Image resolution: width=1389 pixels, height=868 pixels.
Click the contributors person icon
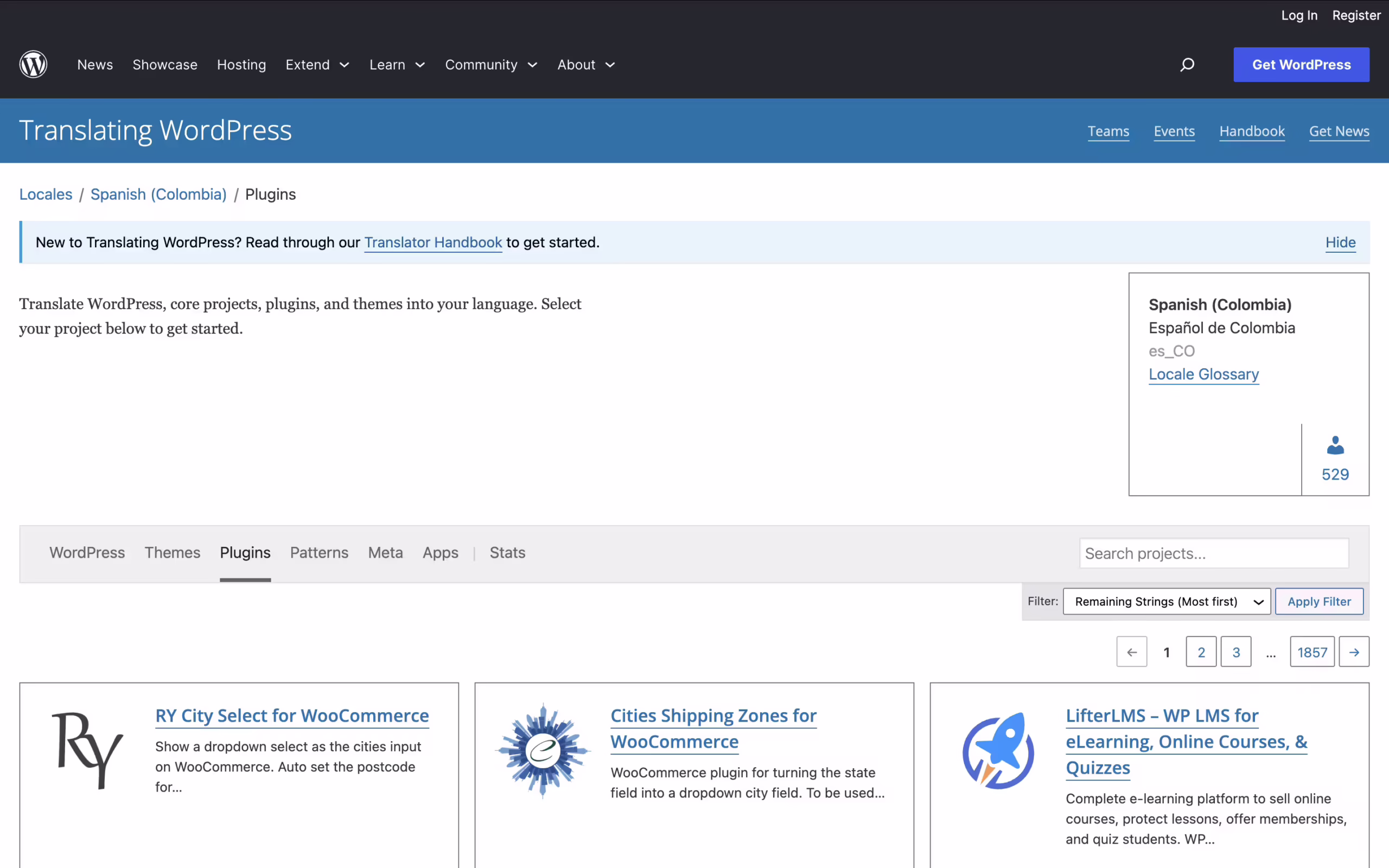pos(1335,445)
